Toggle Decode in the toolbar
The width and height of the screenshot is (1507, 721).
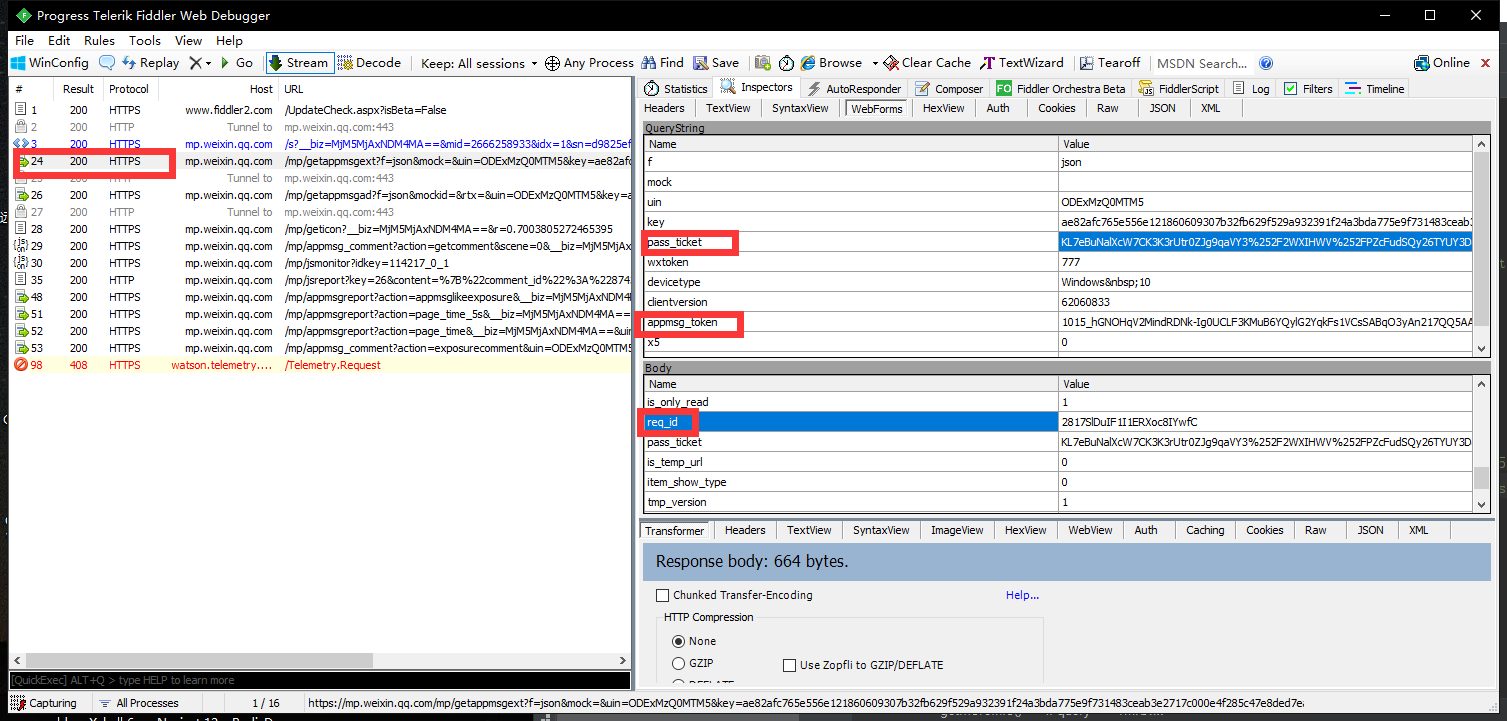(x=370, y=63)
